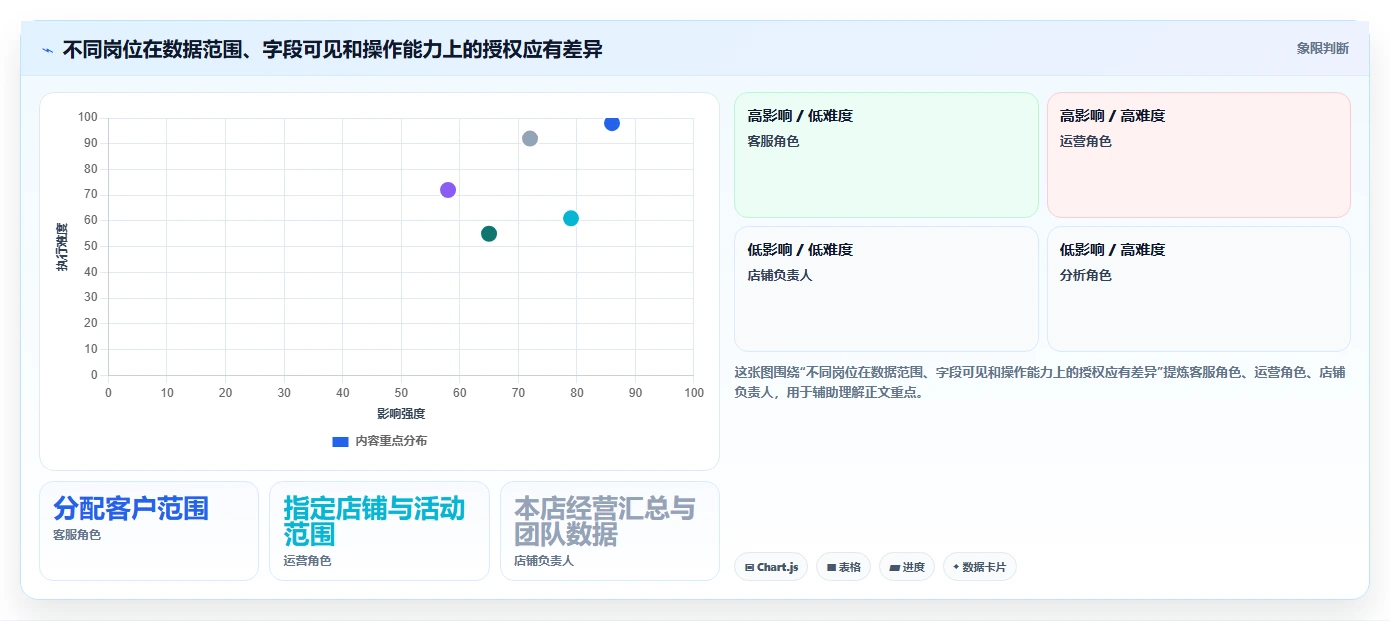This screenshot has width=1390, height=621.
Task: Click the main title 不同岗位在数据范围
Action: point(332,49)
